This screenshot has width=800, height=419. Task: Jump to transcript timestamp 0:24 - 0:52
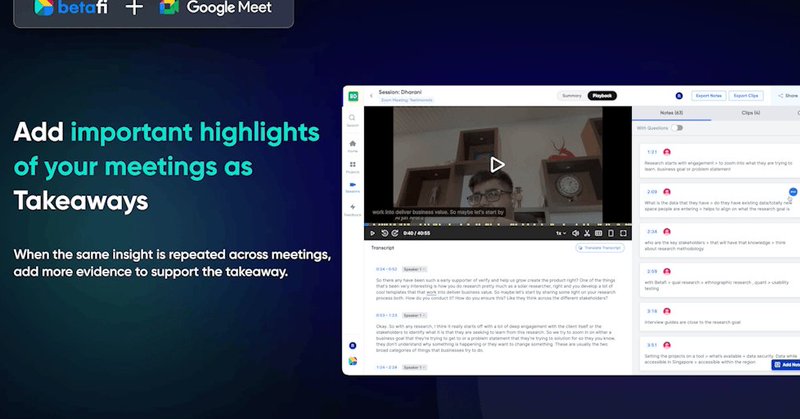tap(386, 269)
